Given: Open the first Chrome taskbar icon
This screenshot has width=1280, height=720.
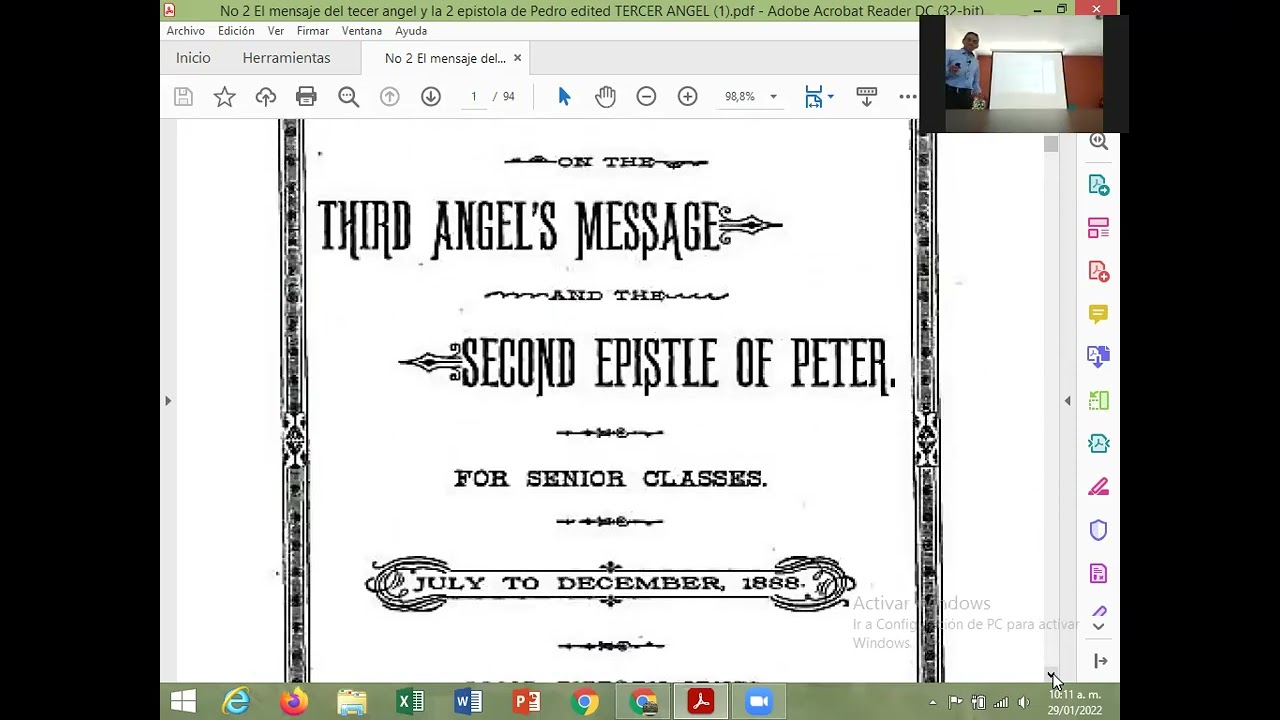Looking at the screenshot, I should pos(585,702).
